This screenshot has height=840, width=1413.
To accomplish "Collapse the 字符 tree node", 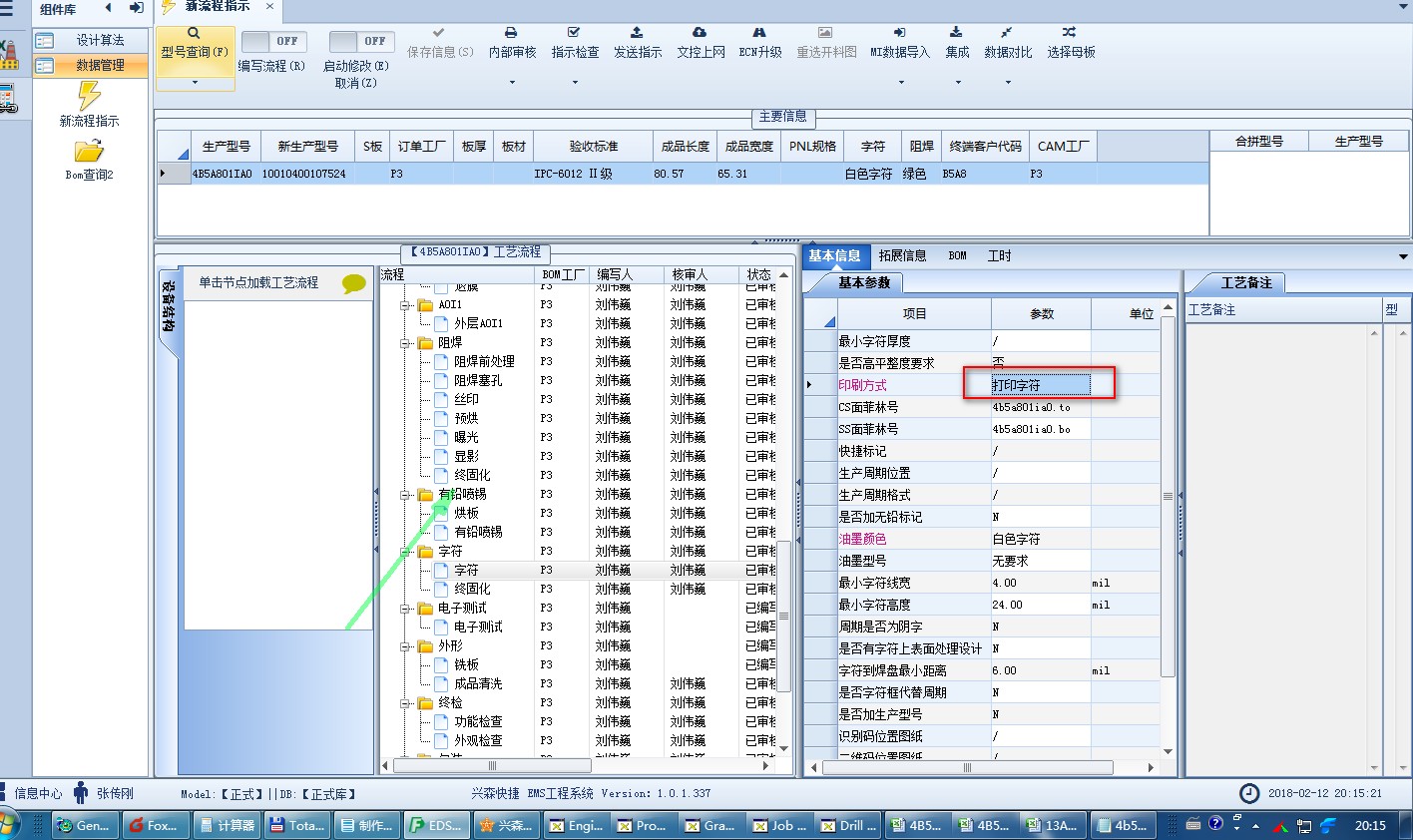I will coord(407,552).
